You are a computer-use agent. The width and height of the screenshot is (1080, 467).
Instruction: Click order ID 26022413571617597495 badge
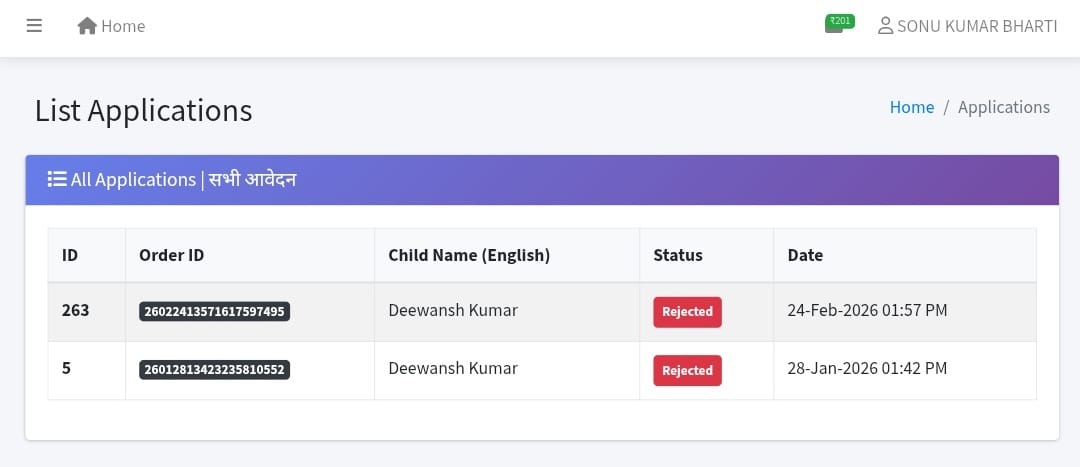pos(214,312)
